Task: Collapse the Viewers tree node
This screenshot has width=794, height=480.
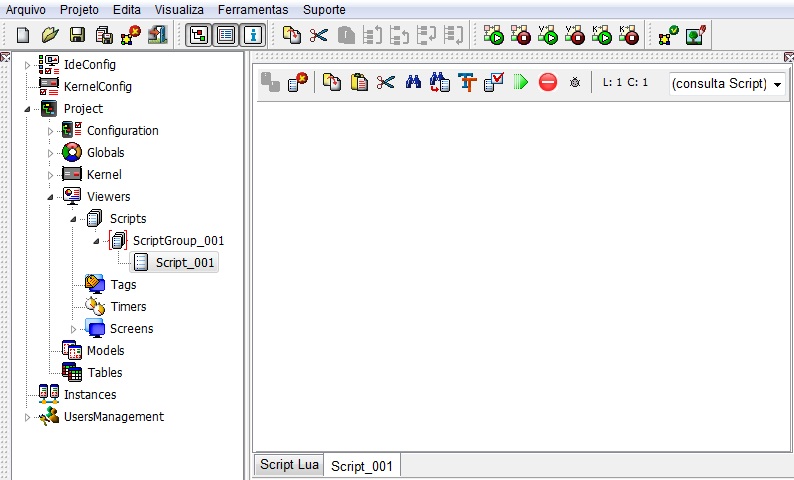Action: 50,197
